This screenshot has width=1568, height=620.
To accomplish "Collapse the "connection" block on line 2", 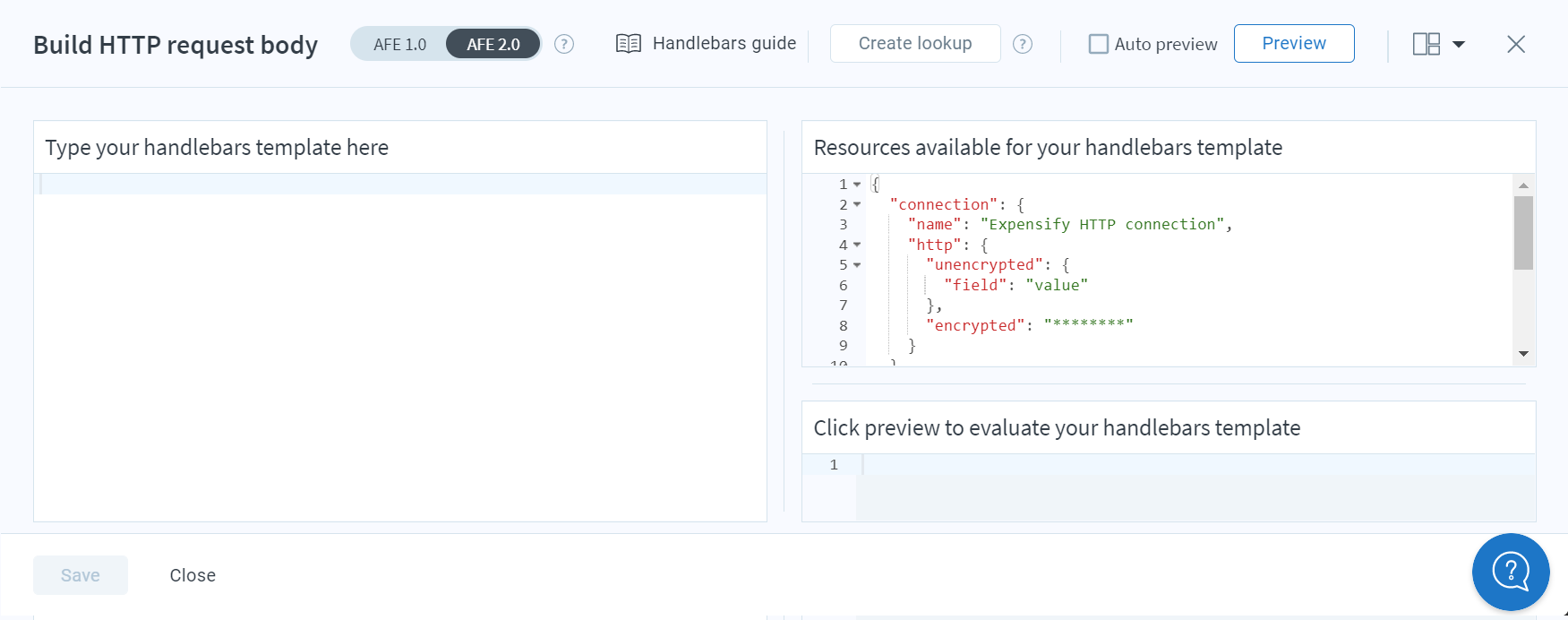I will tap(857, 204).
